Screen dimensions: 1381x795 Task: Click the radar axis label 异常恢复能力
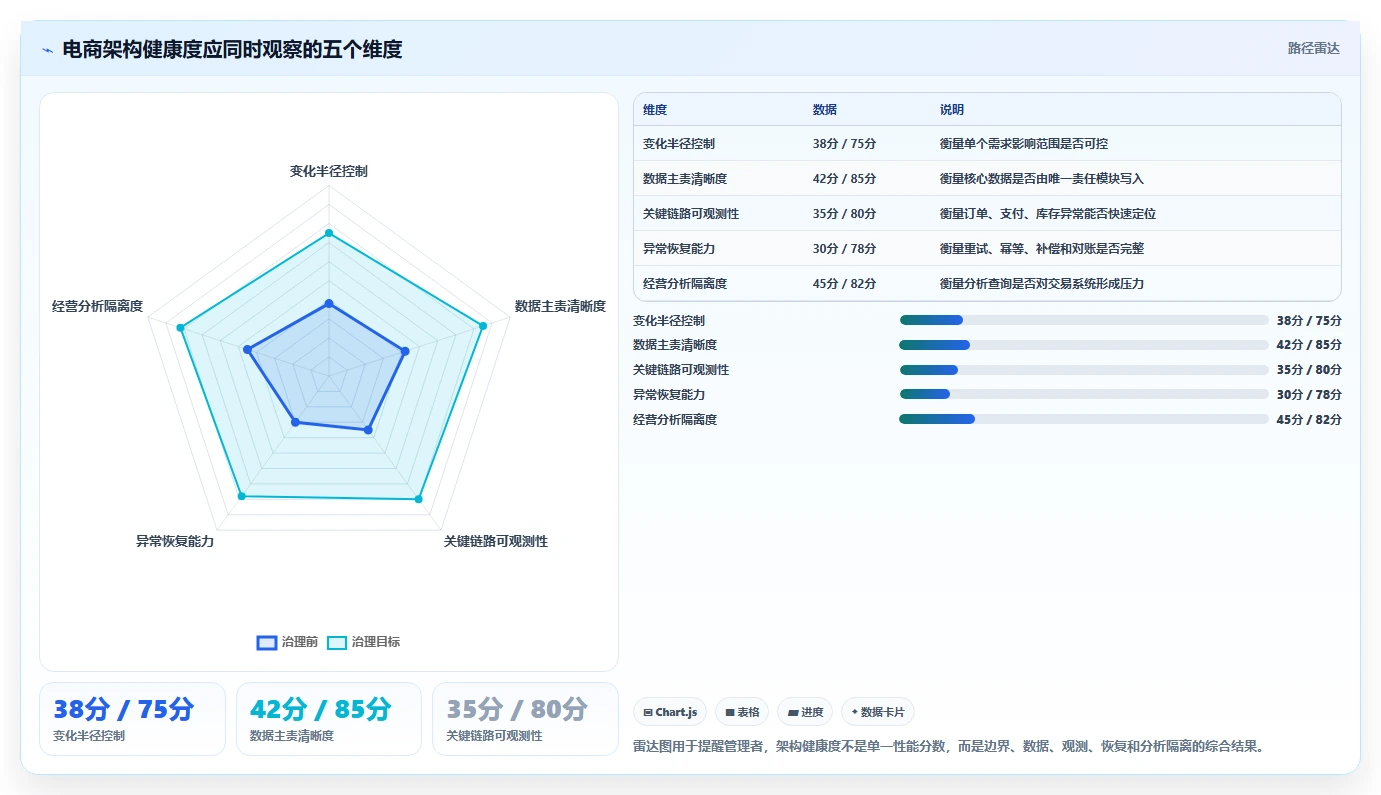[x=175, y=541]
